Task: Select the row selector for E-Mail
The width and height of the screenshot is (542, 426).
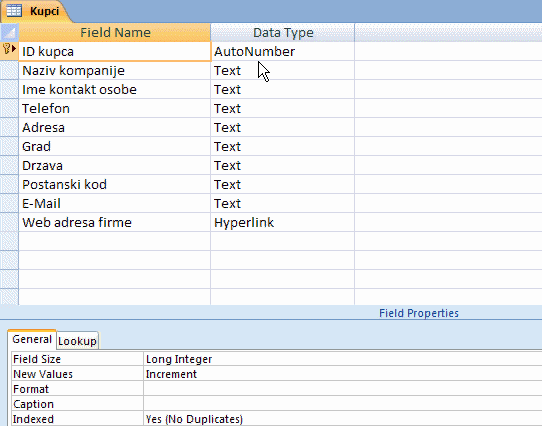Action: [x=9, y=204]
